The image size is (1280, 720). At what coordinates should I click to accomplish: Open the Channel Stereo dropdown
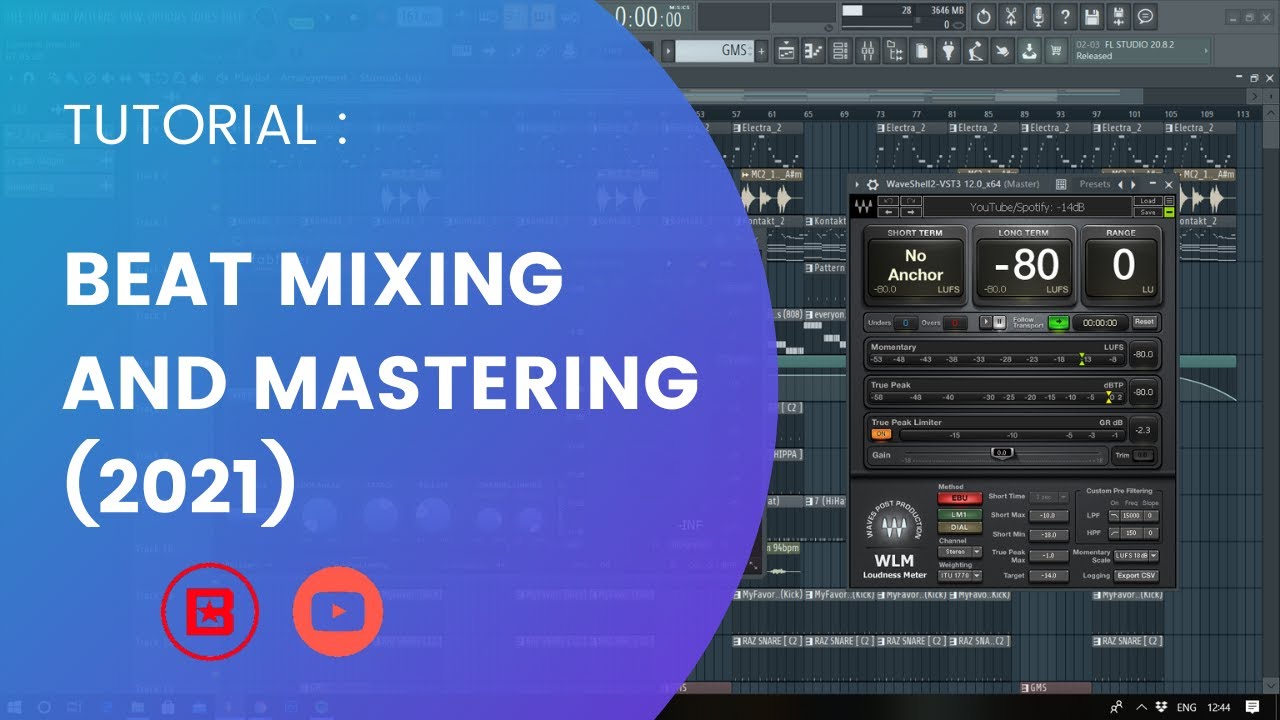[x=960, y=552]
